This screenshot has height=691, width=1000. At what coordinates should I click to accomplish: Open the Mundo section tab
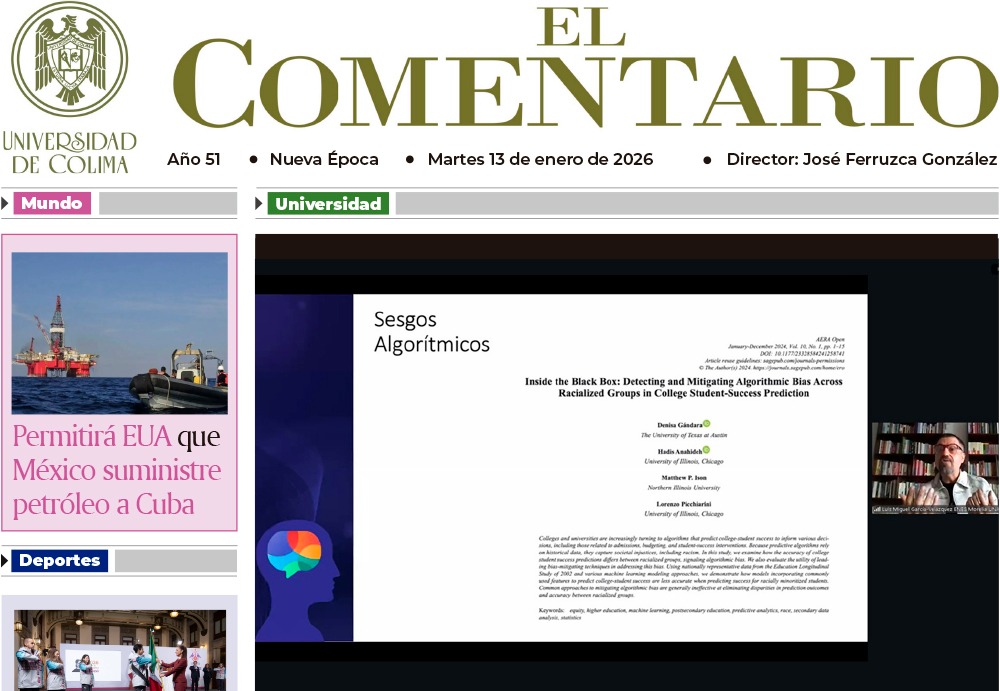coord(51,203)
